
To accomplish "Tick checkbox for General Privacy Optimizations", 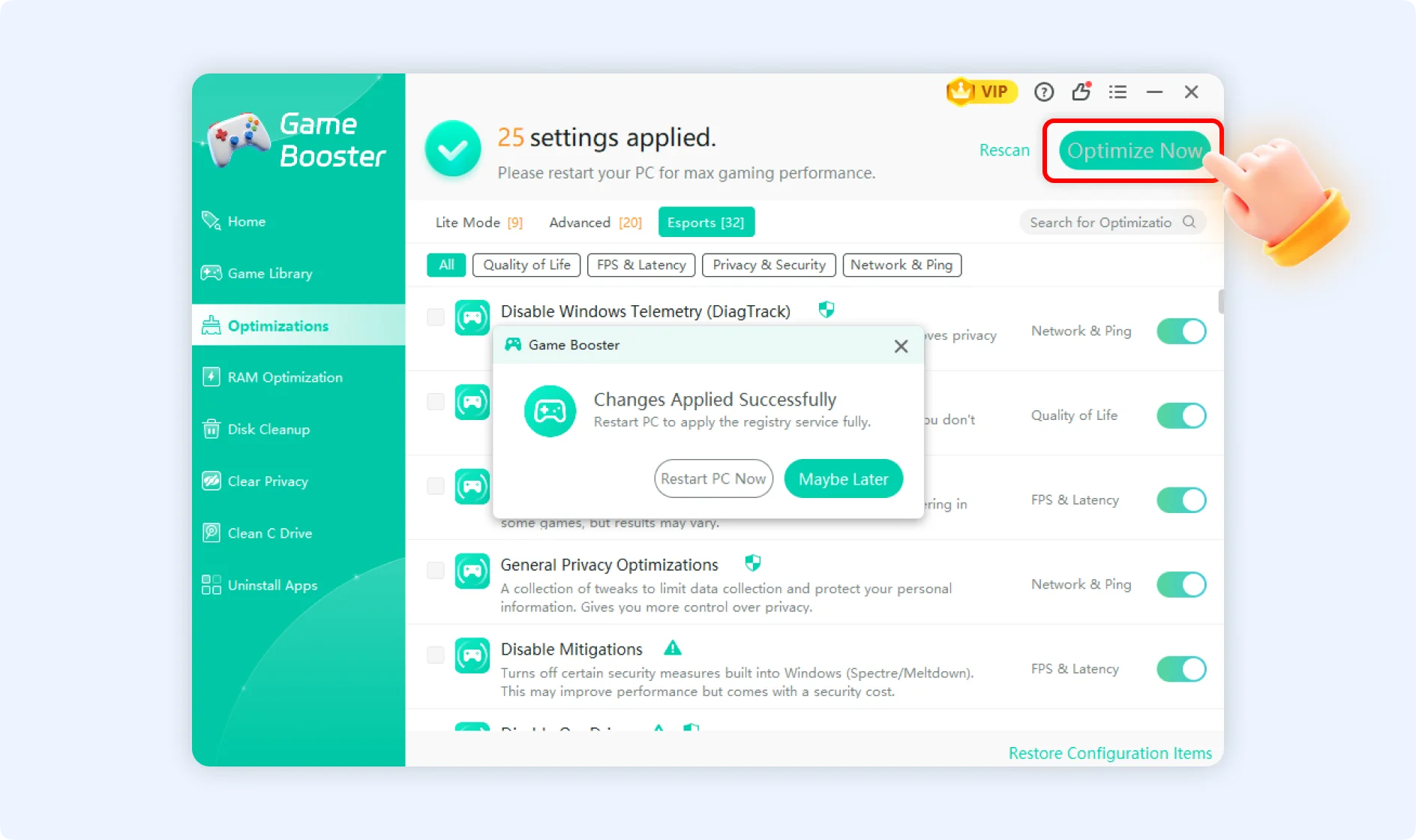I will pyautogui.click(x=436, y=570).
